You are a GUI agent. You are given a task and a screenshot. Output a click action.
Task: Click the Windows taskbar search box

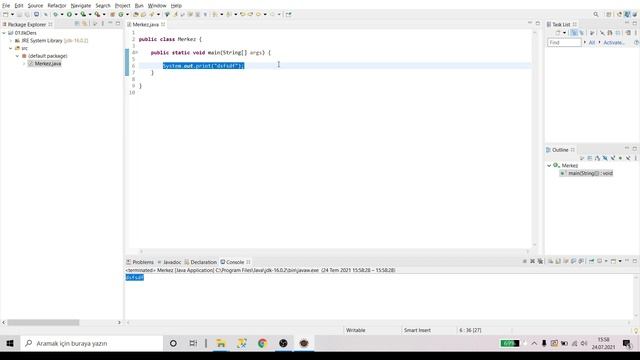tap(92, 343)
